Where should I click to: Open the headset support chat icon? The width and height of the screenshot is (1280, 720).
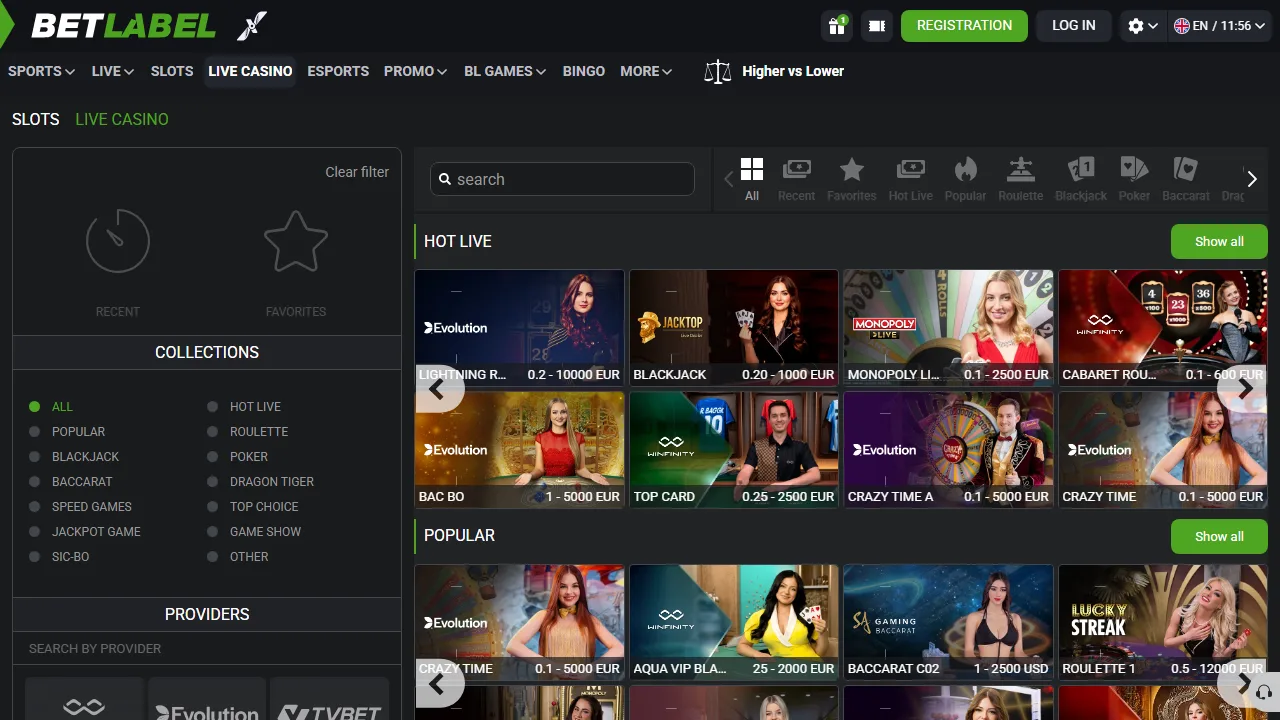pyautogui.click(x=1263, y=691)
